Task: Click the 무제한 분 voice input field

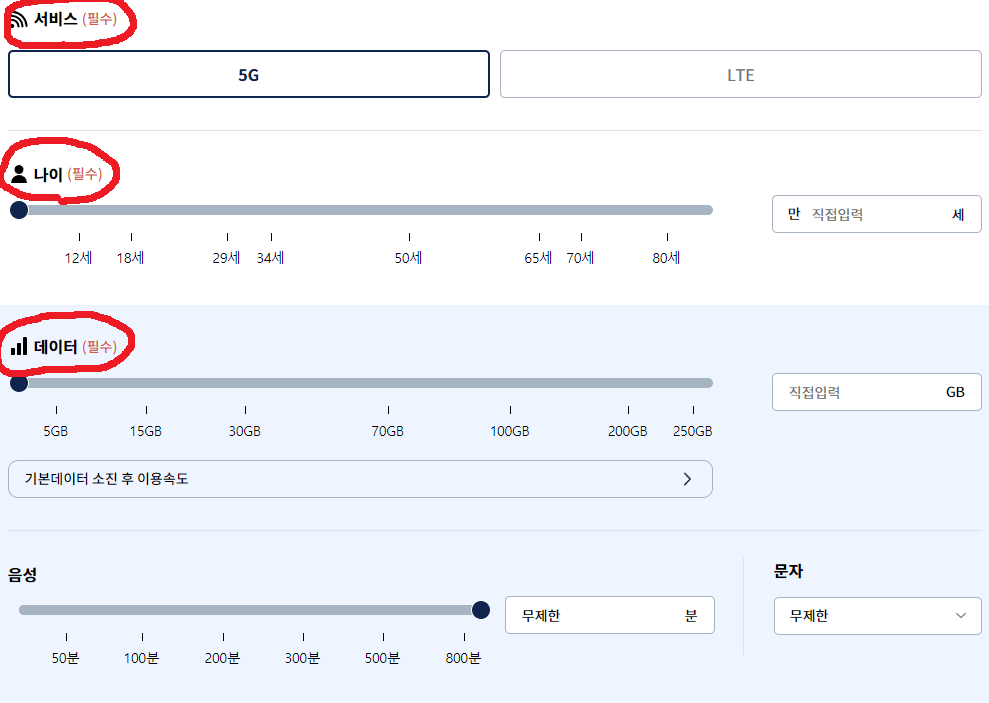Action: 610,615
